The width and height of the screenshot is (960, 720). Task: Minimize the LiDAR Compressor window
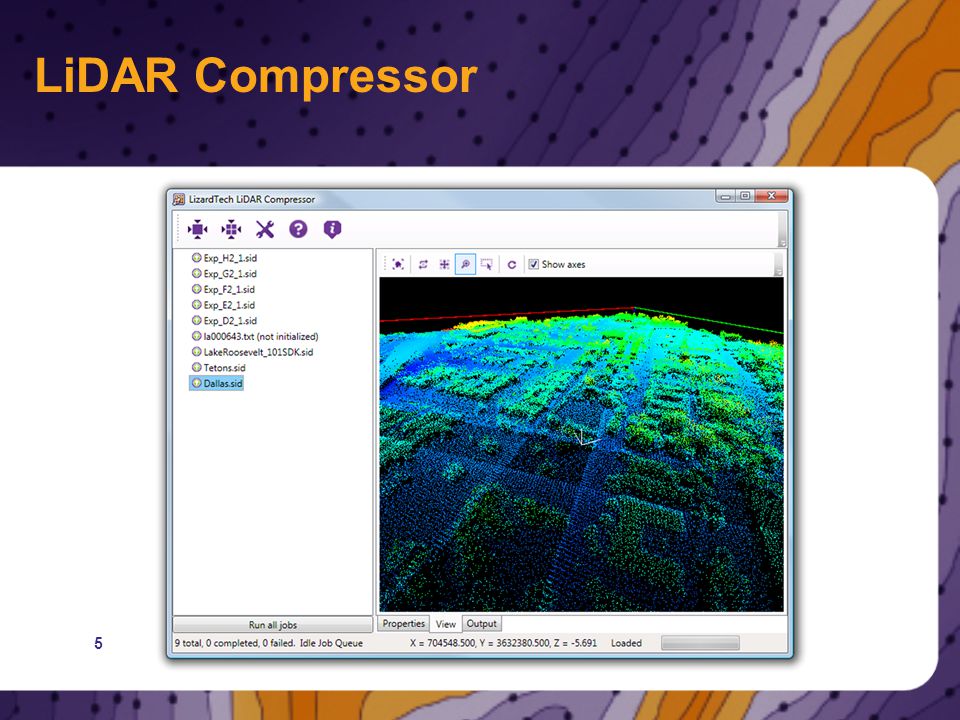726,197
